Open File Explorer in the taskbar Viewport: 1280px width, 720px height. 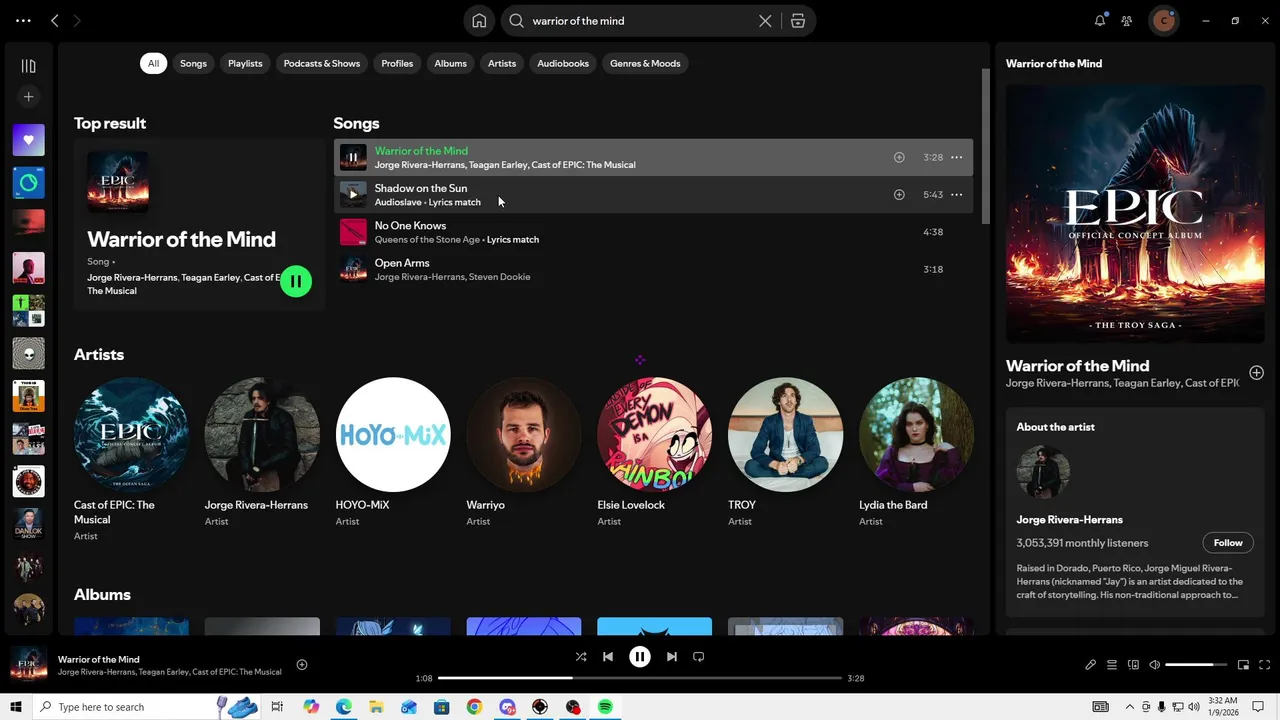click(376, 707)
